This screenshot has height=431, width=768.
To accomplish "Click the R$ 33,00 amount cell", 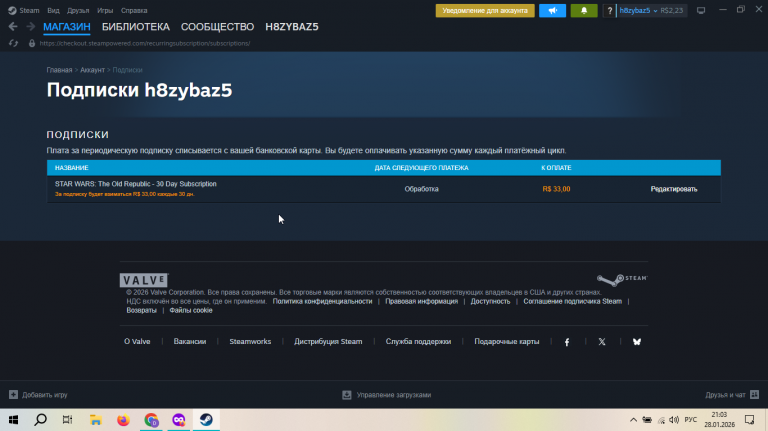I will click(556, 189).
